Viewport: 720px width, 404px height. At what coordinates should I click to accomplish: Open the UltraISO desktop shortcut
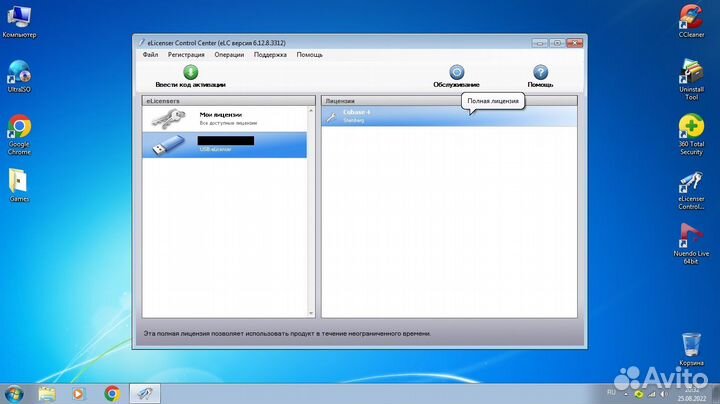click(19, 77)
